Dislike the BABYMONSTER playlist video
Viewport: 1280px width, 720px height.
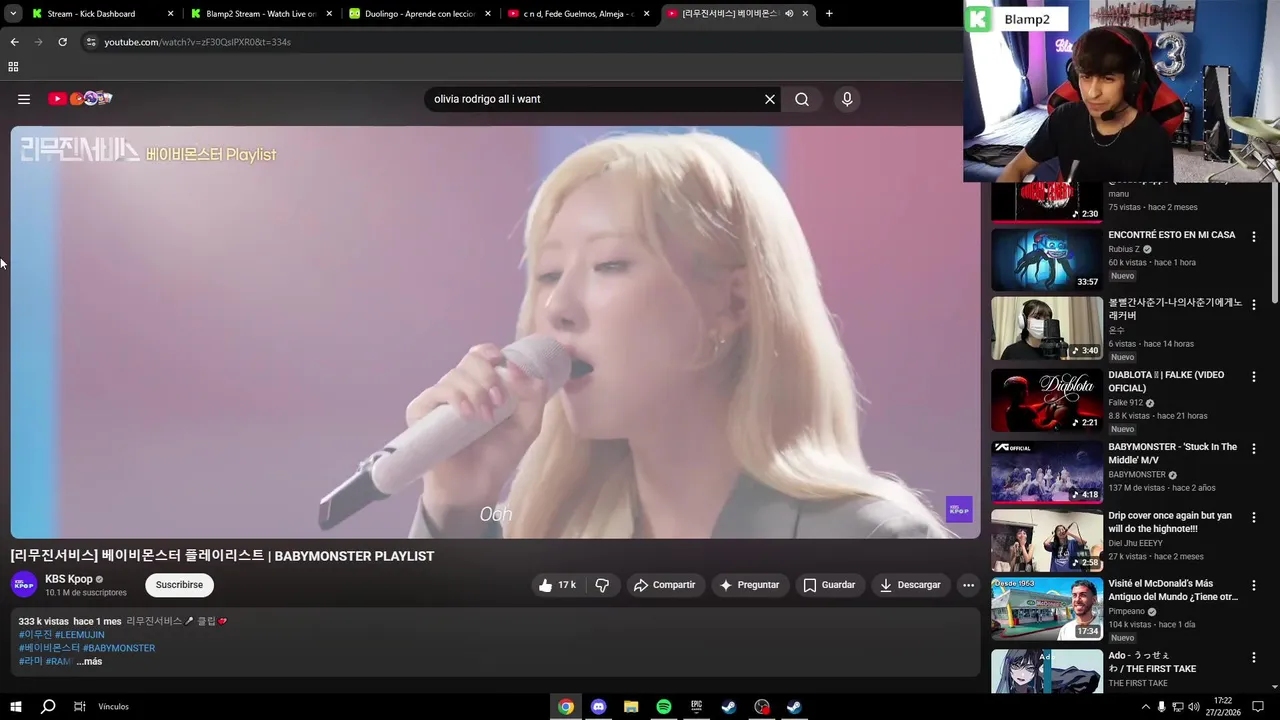[x=603, y=585]
